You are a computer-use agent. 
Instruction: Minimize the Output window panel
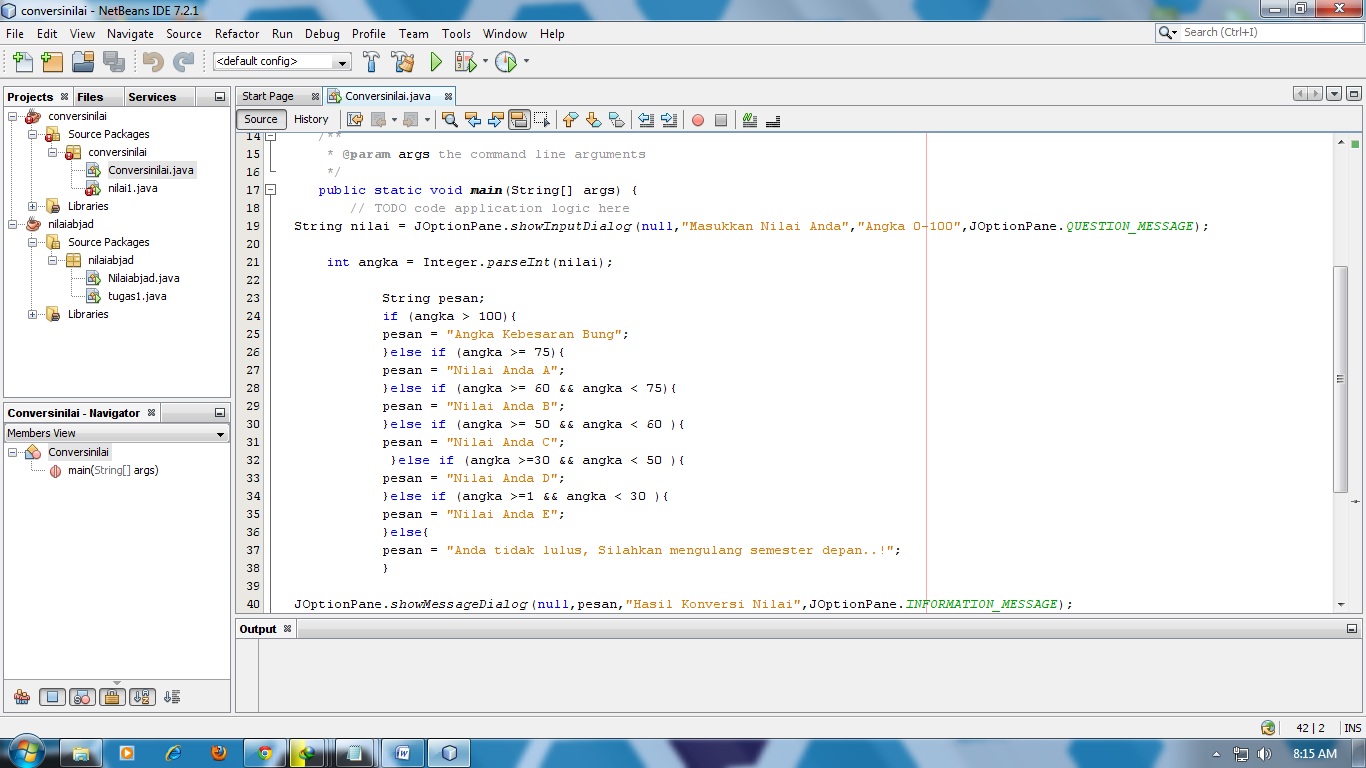pyautogui.click(x=1353, y=629)
